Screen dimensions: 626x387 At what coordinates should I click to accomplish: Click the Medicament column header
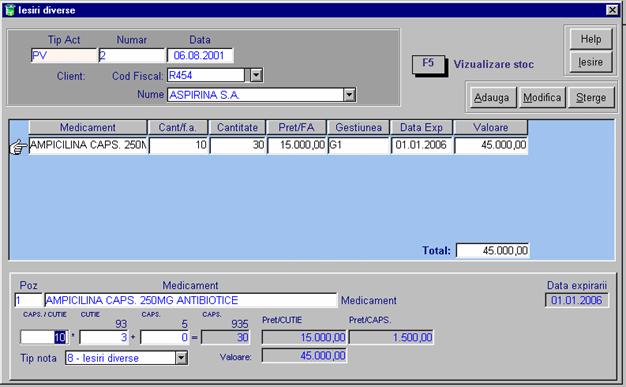pyautogui.click(x=87, y=127)
